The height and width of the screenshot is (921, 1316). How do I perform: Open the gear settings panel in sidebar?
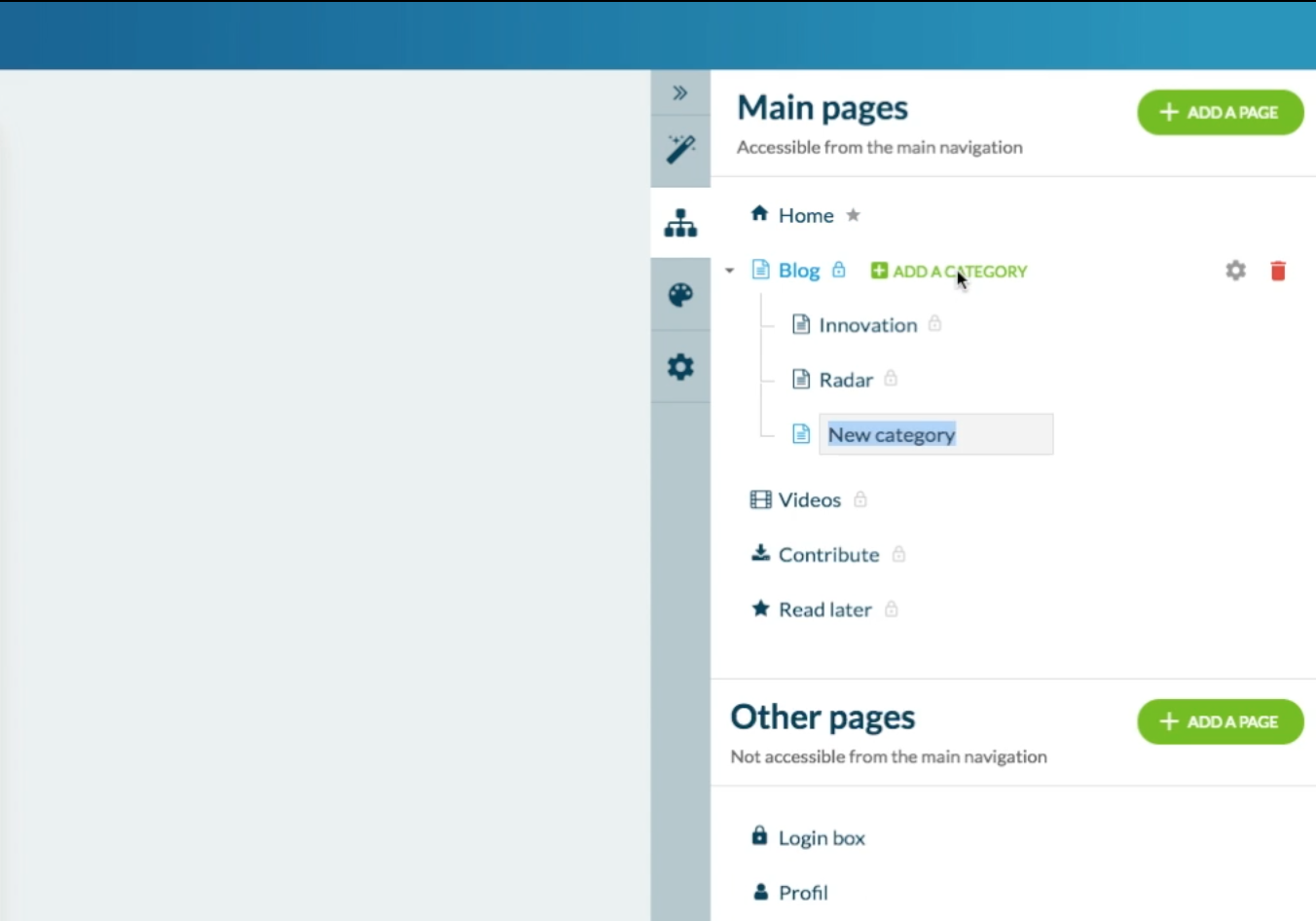(x=680, y=367)
